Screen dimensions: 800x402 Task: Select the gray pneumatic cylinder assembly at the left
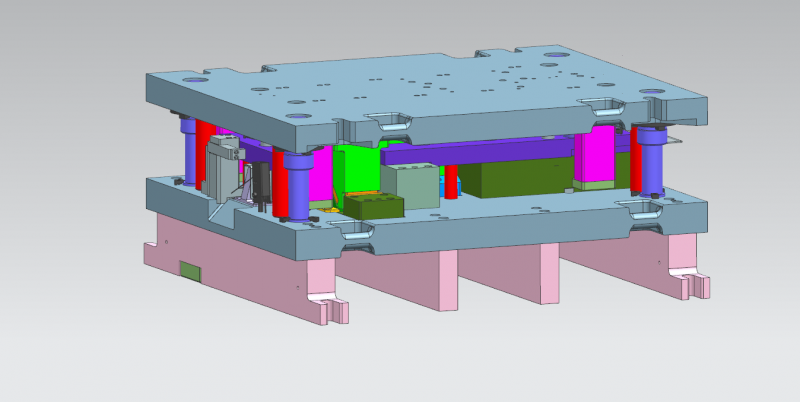[223, 169]
